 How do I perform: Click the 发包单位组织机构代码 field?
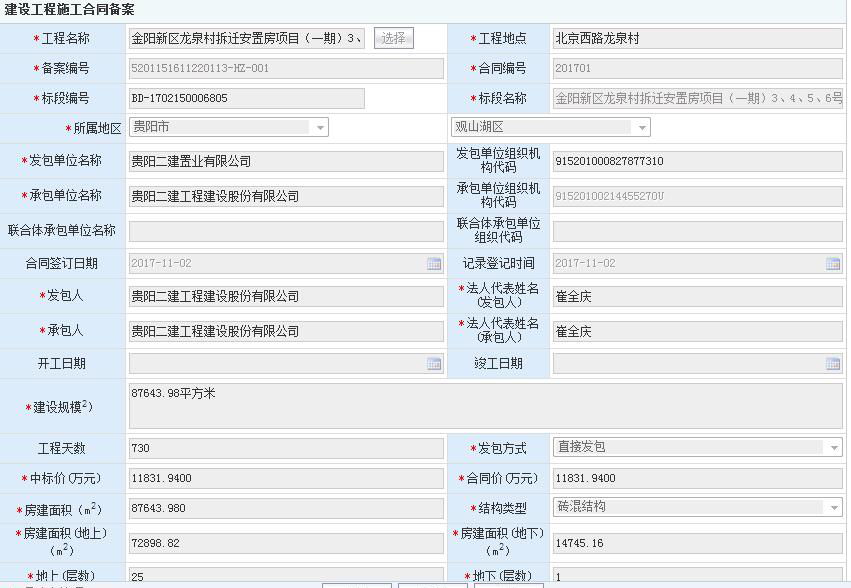click(x=697, y=161)
